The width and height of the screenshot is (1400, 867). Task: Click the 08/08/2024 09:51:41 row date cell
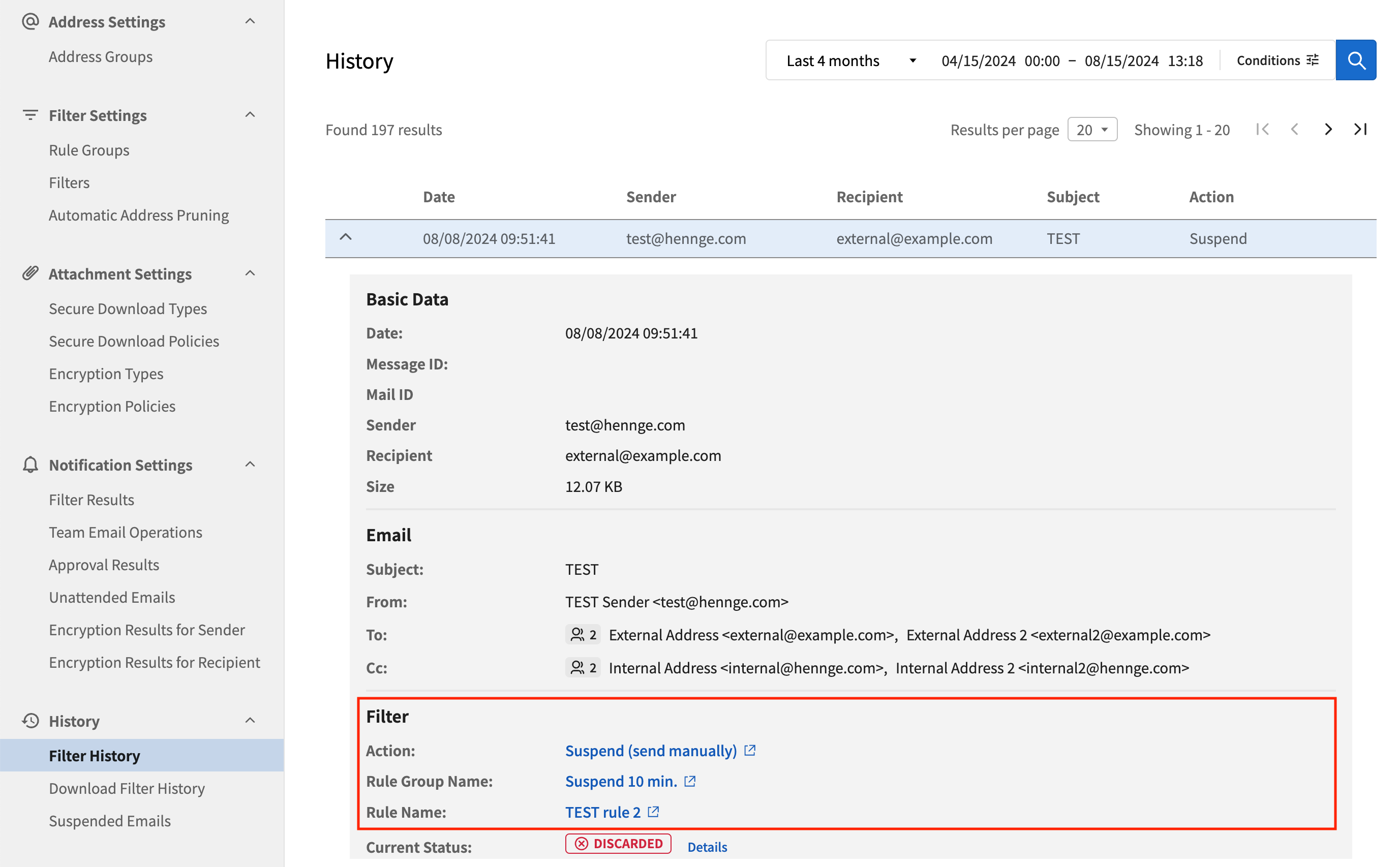pyautogui.click(x=489, y=238)
